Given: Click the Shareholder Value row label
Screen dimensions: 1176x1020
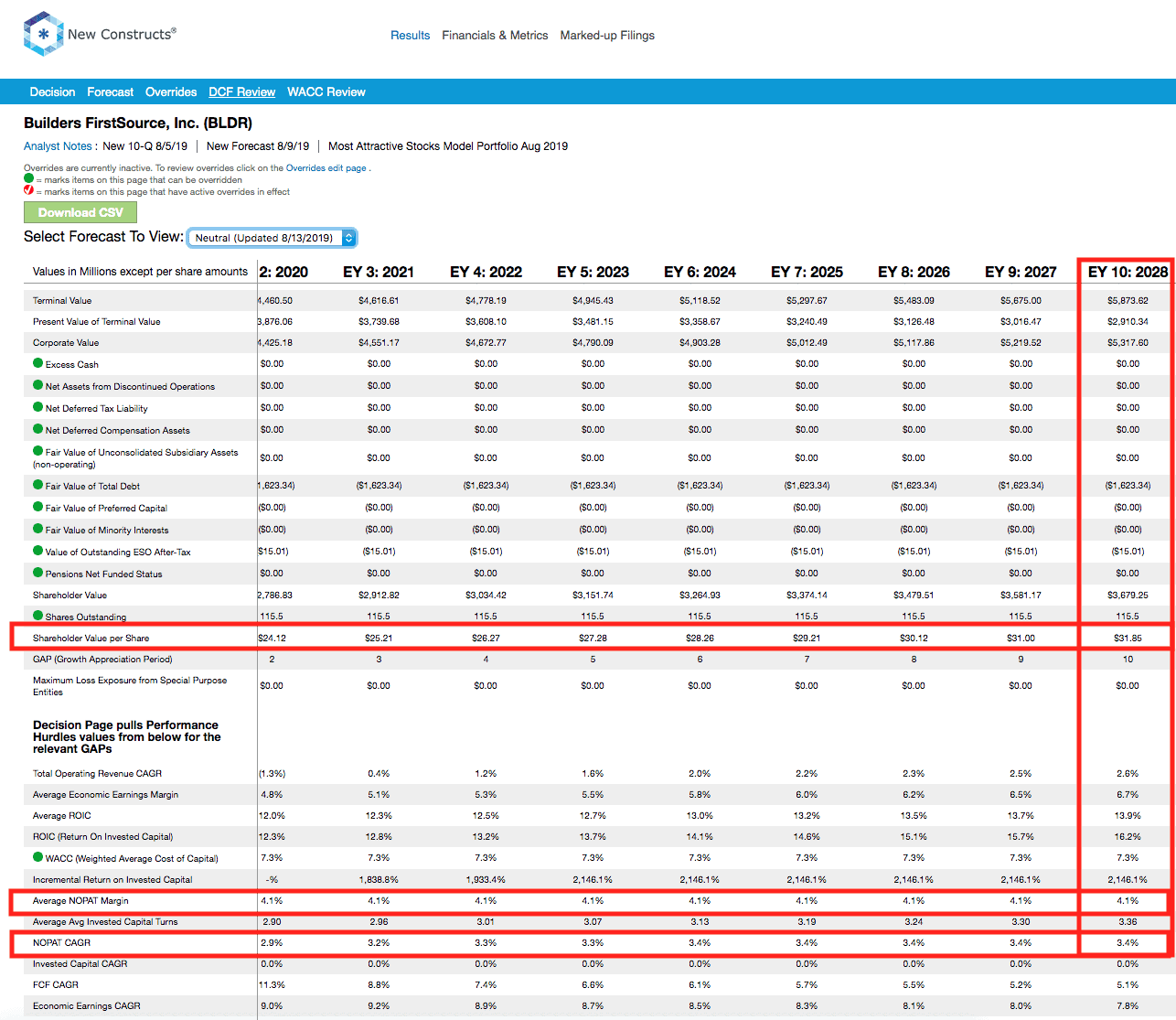Looking at the screenshot, I should click(69, 596).
